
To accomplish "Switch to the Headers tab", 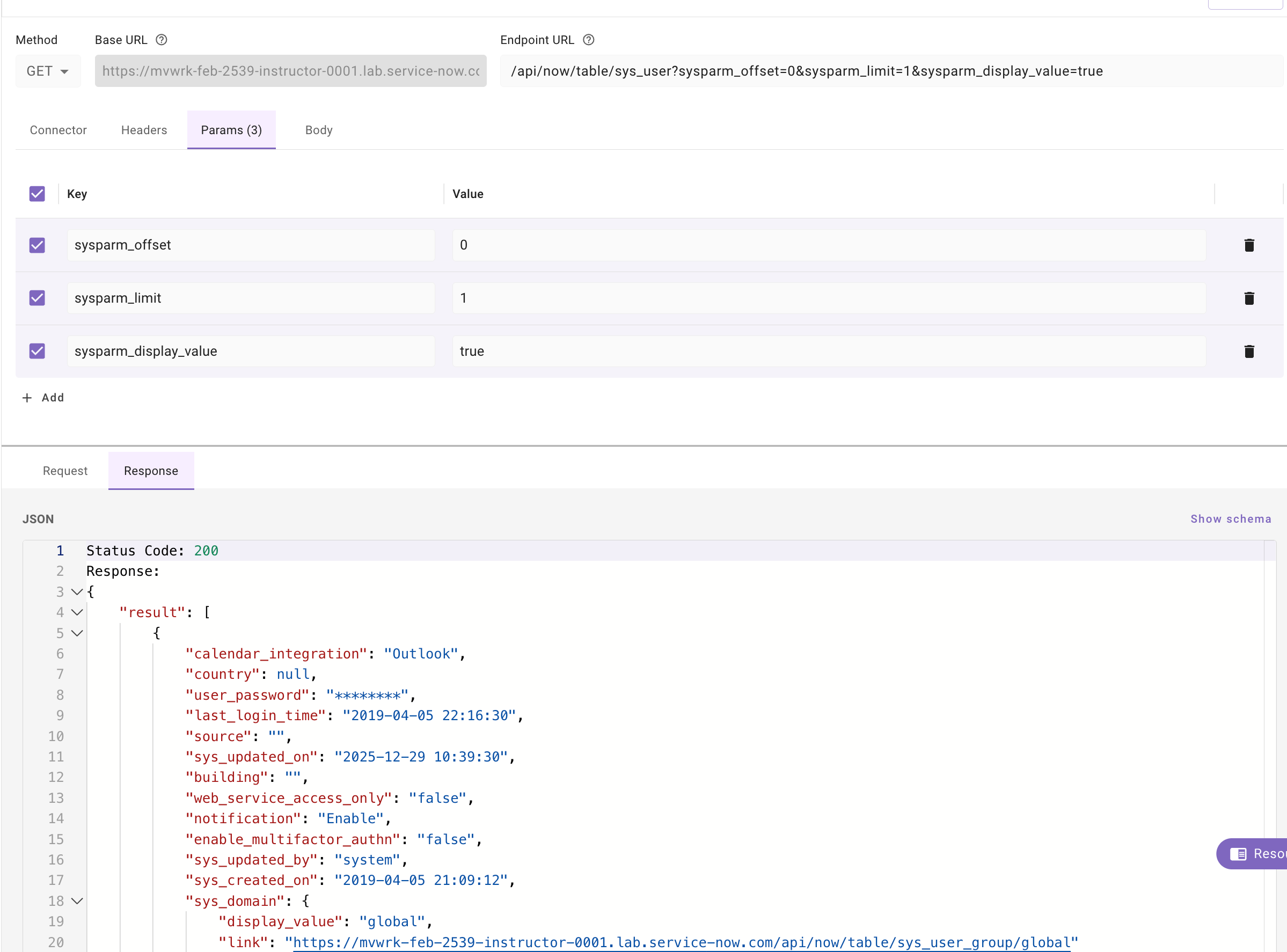I will pyautogui.click(x=144, y=130).
